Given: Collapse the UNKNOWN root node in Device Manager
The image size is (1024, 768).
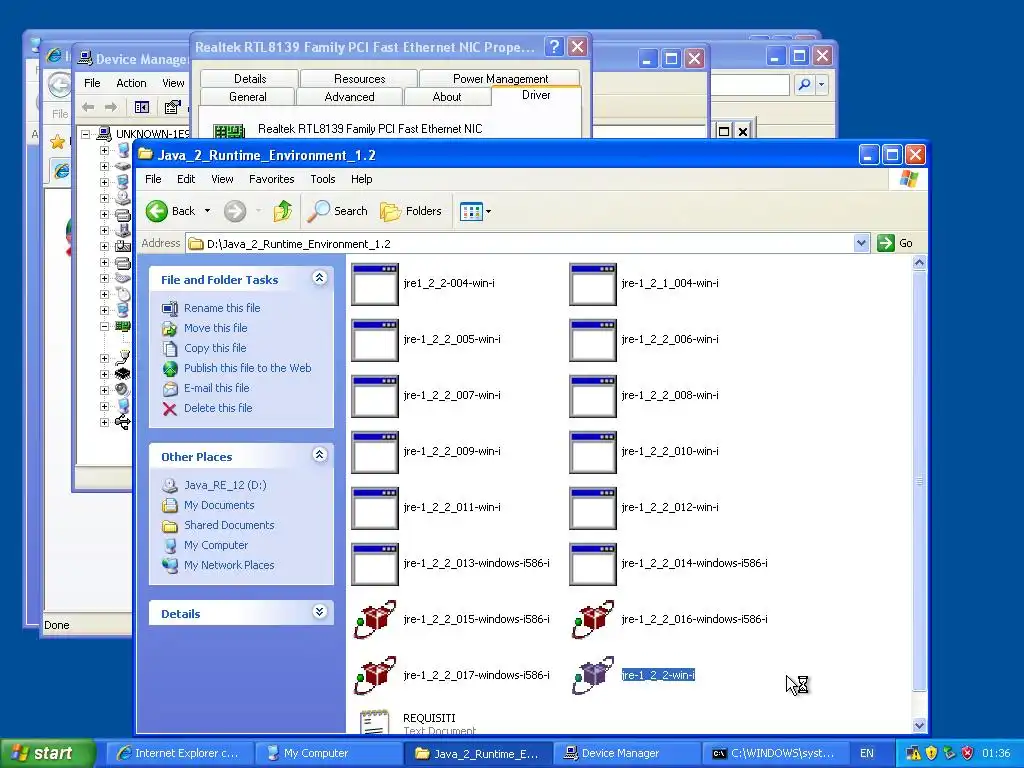Looking at the screenshot, I should pyautogui.click(x=86, y=134).
